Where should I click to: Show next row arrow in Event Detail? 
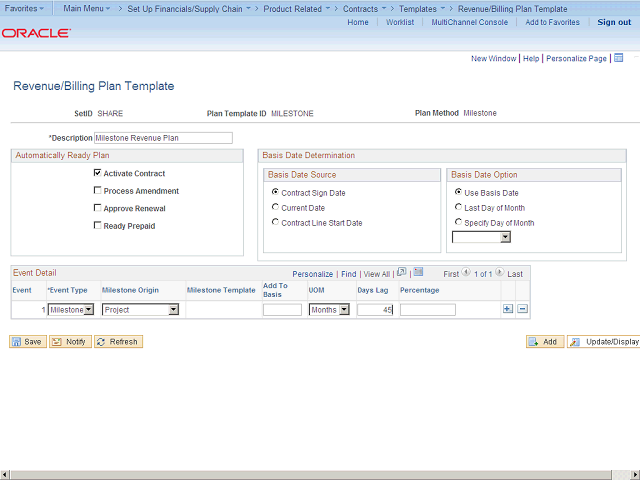coord(500,272)
